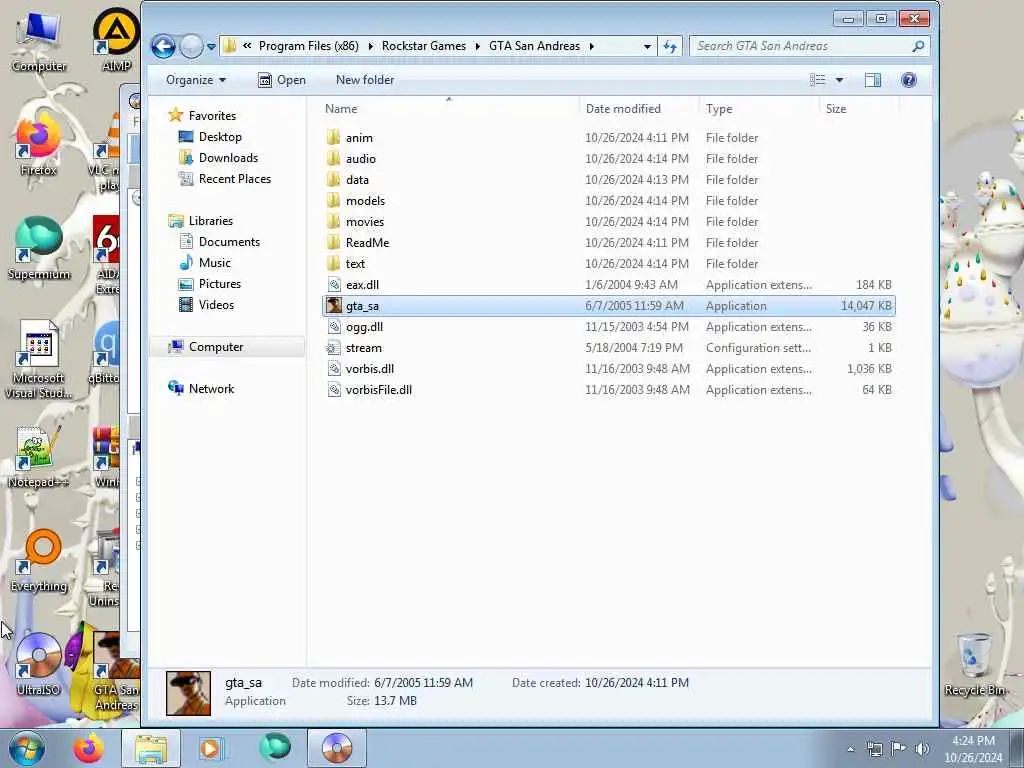Image resolution: width=1024 pixels, height=768 pixels.
Task: Click the 6/7/2005 11:59 AM date cell
Action: click(634, 306)
